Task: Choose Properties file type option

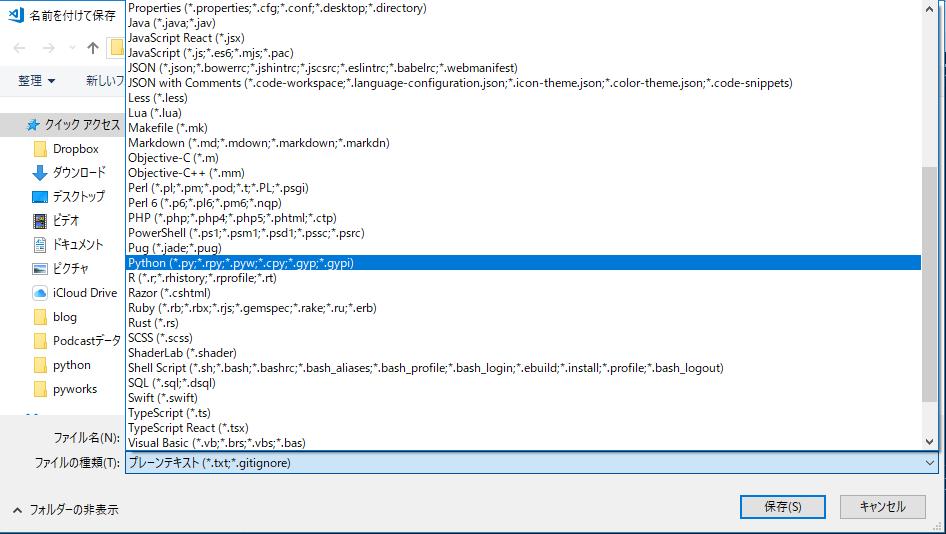Action: tap(523, 8)
